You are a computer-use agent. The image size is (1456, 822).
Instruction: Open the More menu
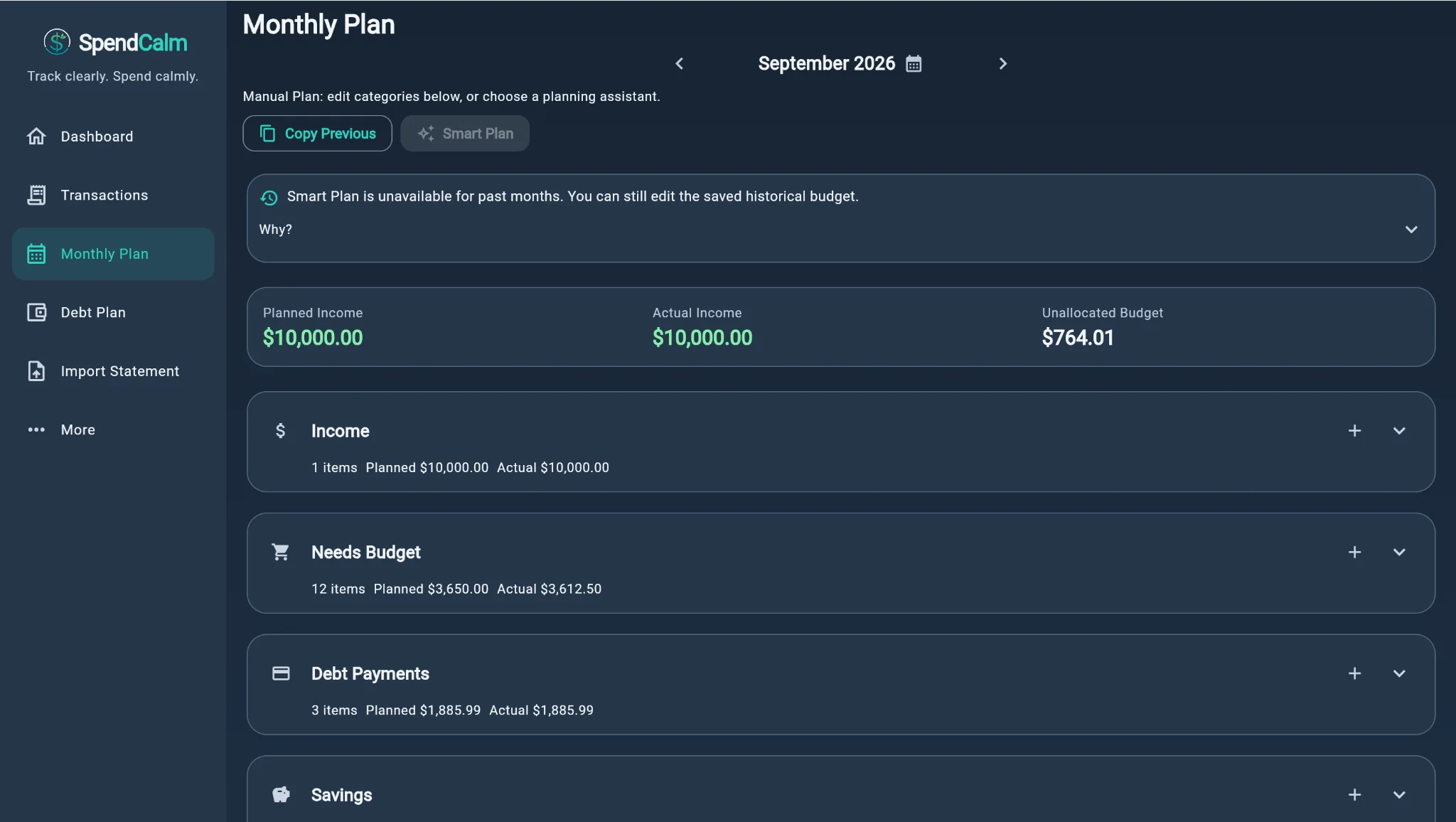113,429
